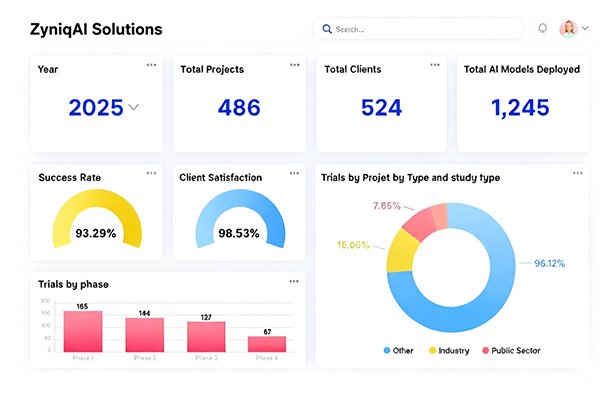This screenshot has height=400, width=600.
Task: Open the notifications bell
Action: coord(543,29)
